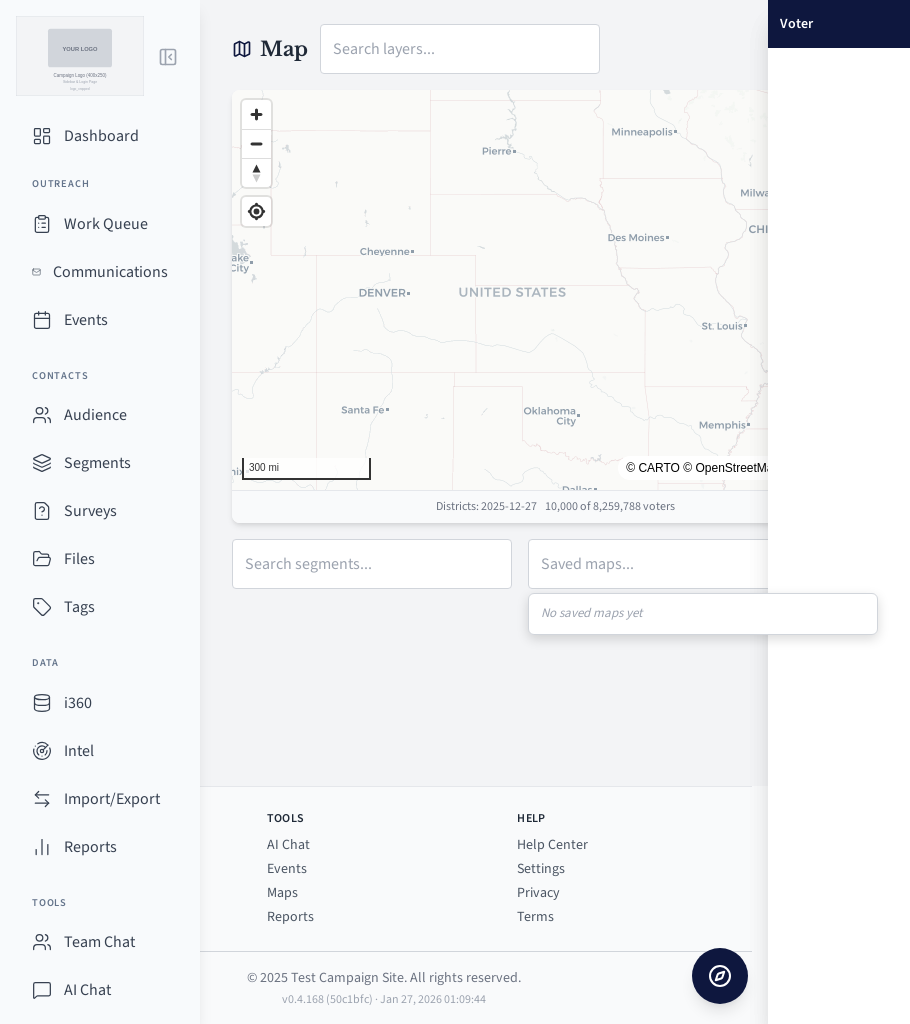Click the campaign logo thumbnail
The width and height of the screenshot is (910, 1024).
point(80,56)
